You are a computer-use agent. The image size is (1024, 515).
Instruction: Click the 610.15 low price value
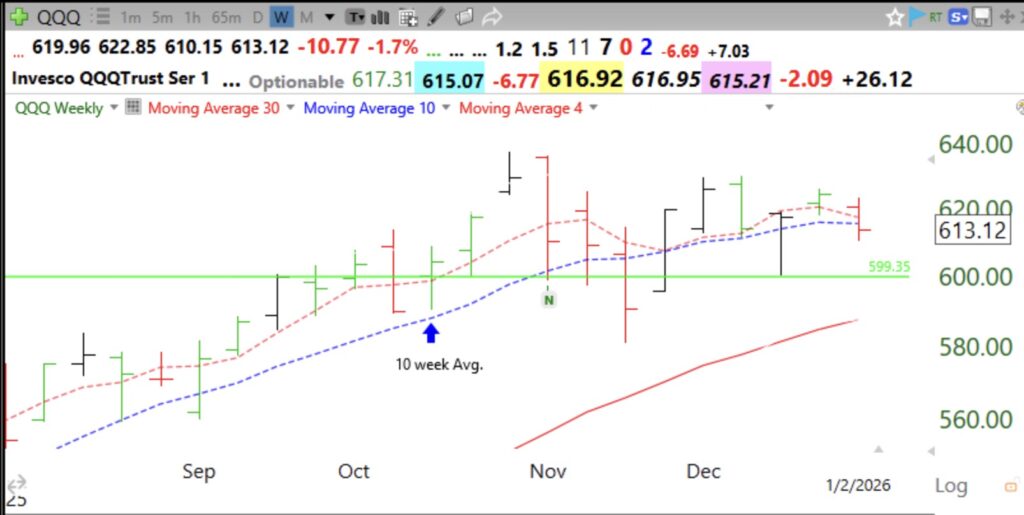[x=193, y=48]
